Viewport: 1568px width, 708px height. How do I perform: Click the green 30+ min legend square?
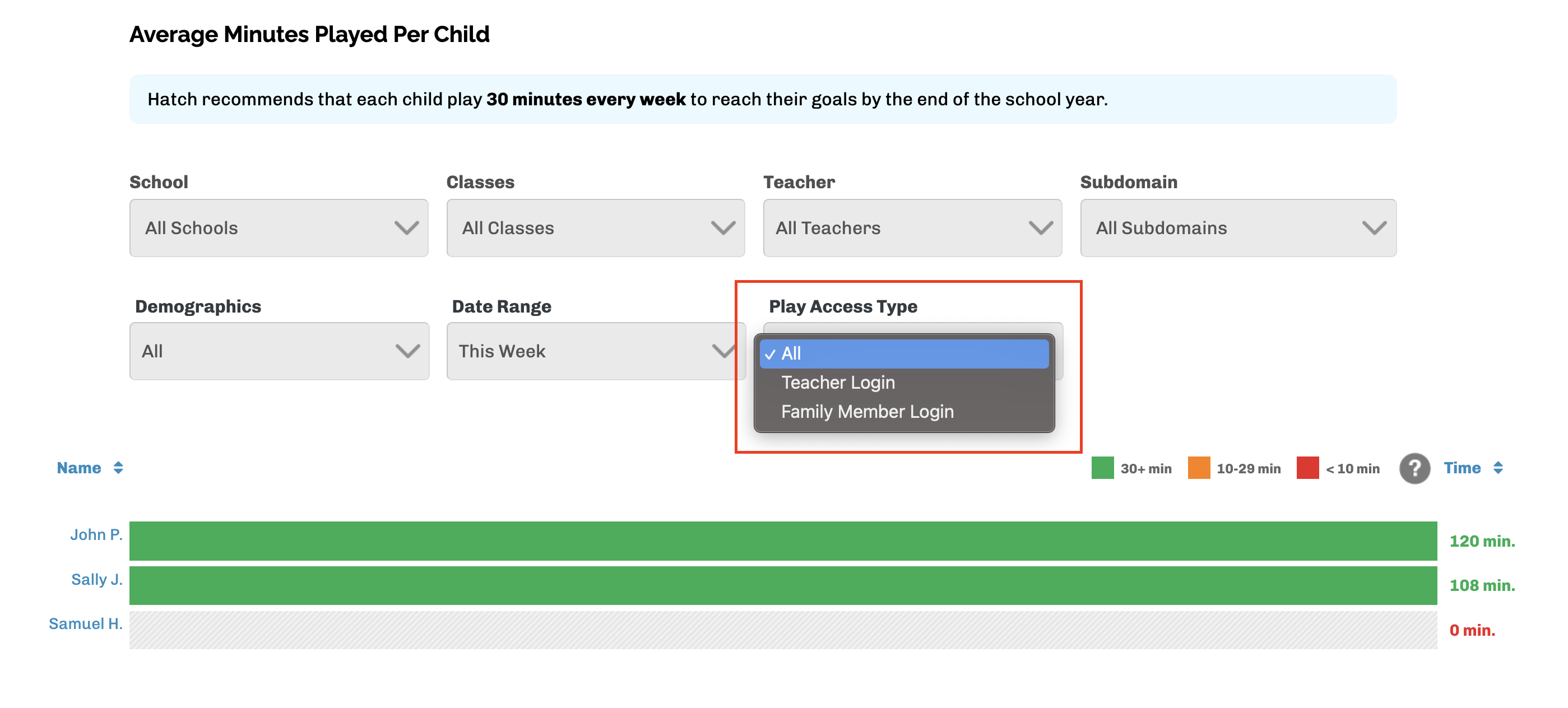[1102, 468]
